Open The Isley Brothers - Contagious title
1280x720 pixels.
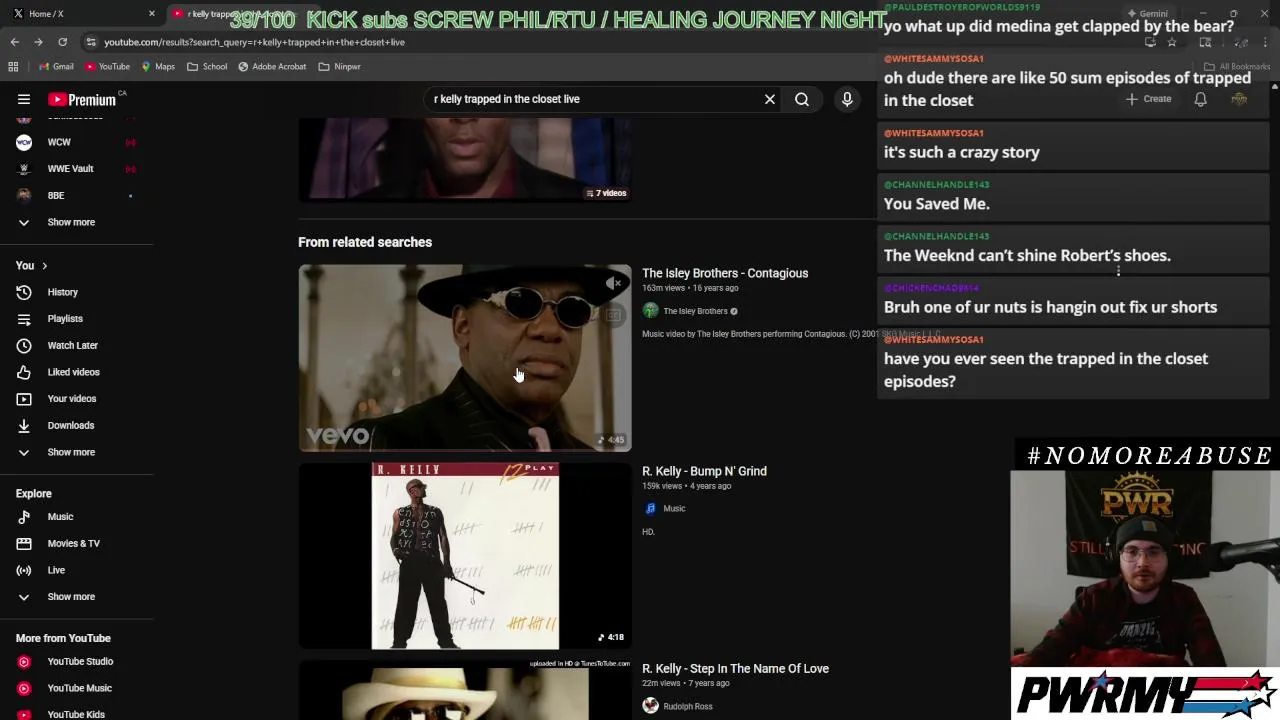click(725, 273)
